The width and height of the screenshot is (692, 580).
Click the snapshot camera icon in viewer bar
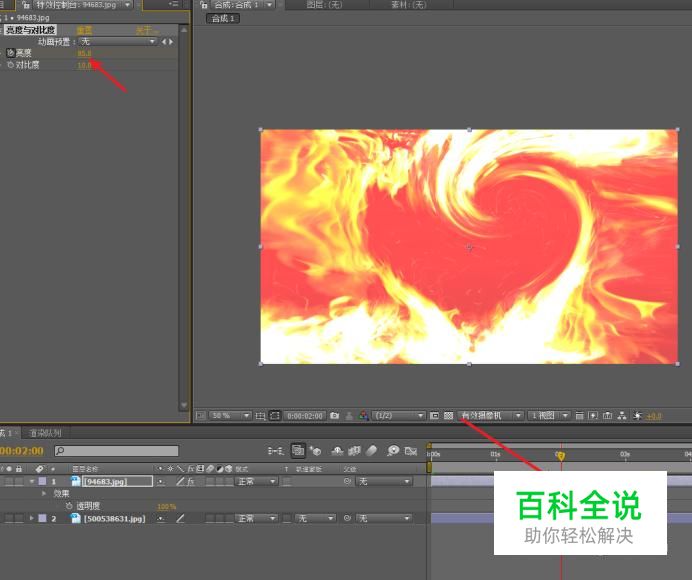335,415
